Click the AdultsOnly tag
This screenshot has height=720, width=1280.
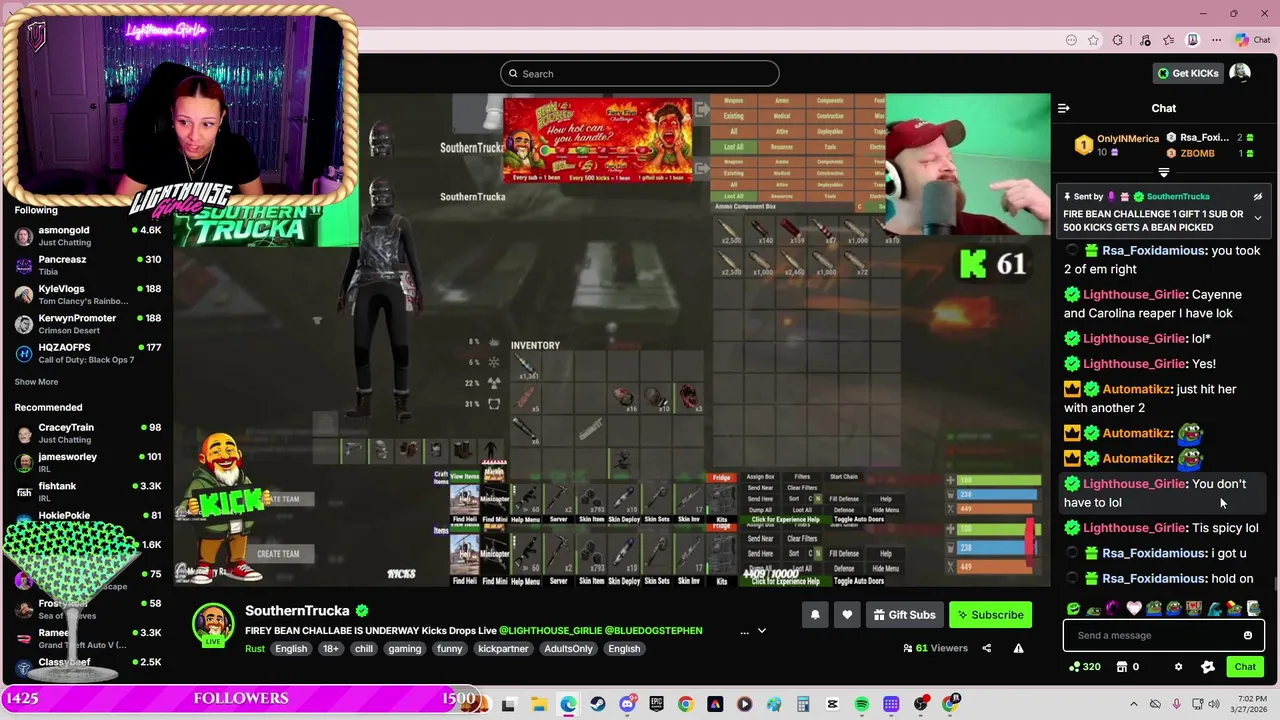(x=569, y=649)
